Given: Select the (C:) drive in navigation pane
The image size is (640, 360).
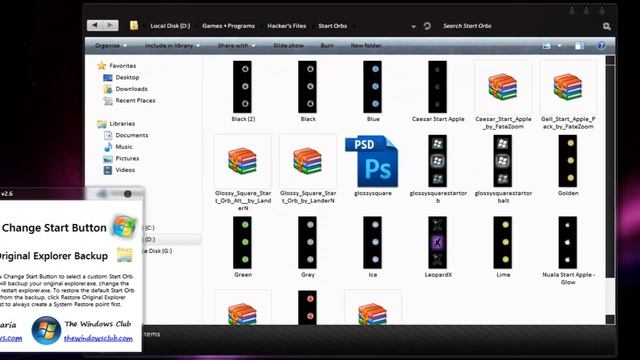Looking at the screenshot, I should [149, 227].
